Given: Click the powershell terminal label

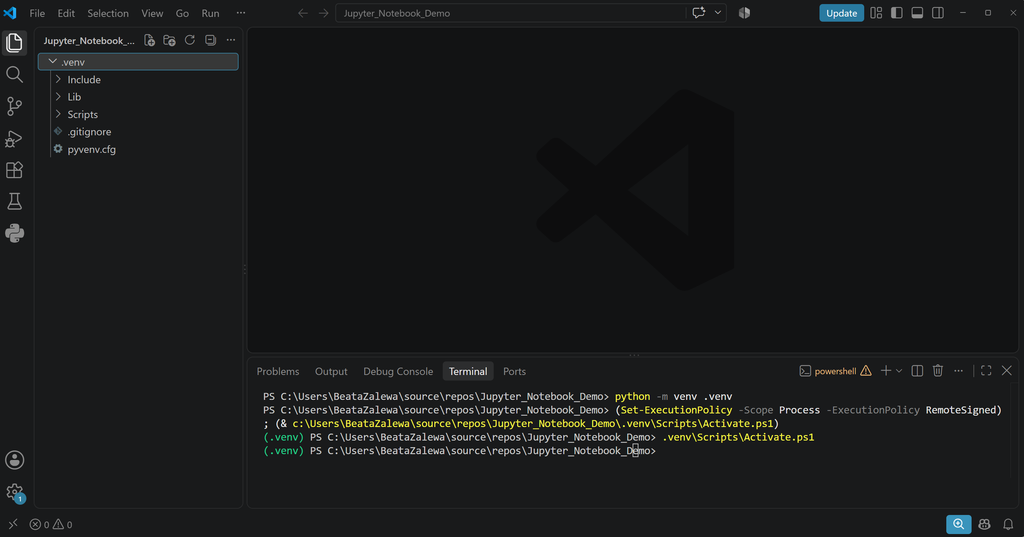Looking at the screenshot, I should (x=835, y=371).
